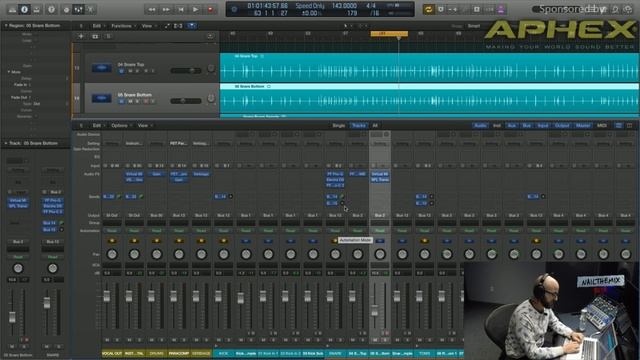Select the 04 Snare Top audio region
The width and height of the screenshot is (640, 360).
click(429, 68)
